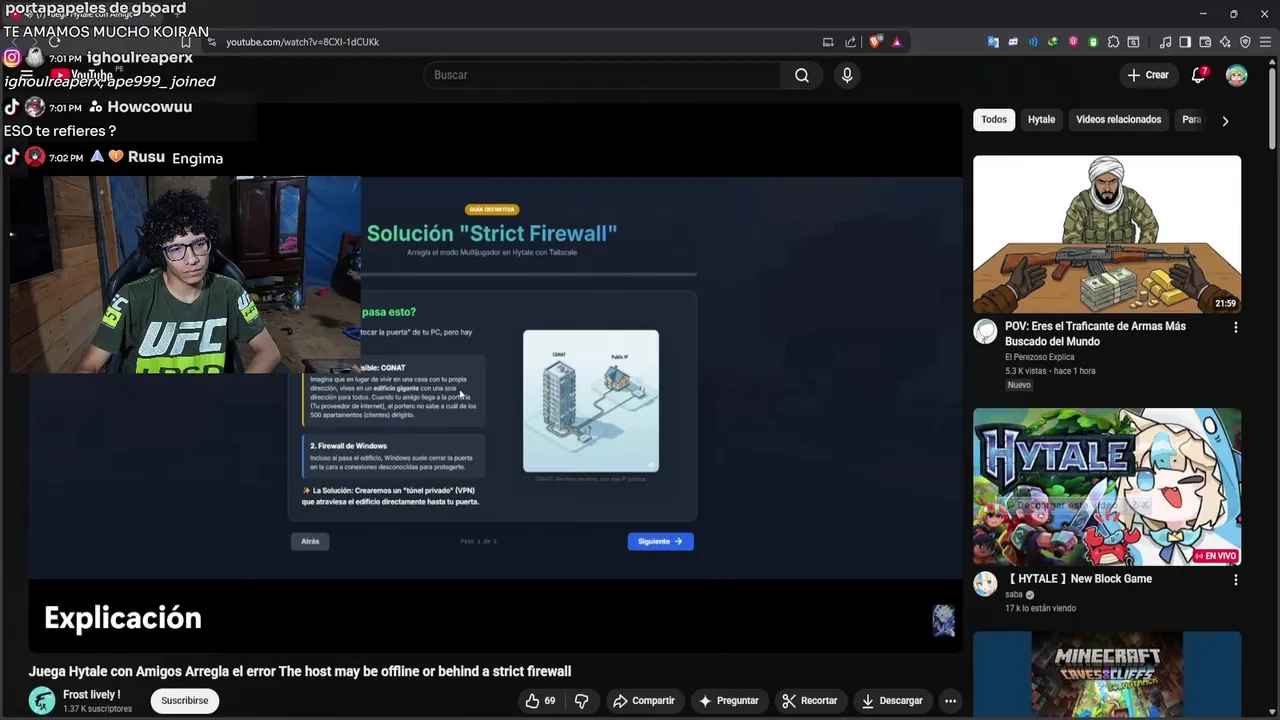The height and width of the screenshot is (720, 1280).
Task: Click the 17 k lo están viendo text
Action: click(1041, 608)
